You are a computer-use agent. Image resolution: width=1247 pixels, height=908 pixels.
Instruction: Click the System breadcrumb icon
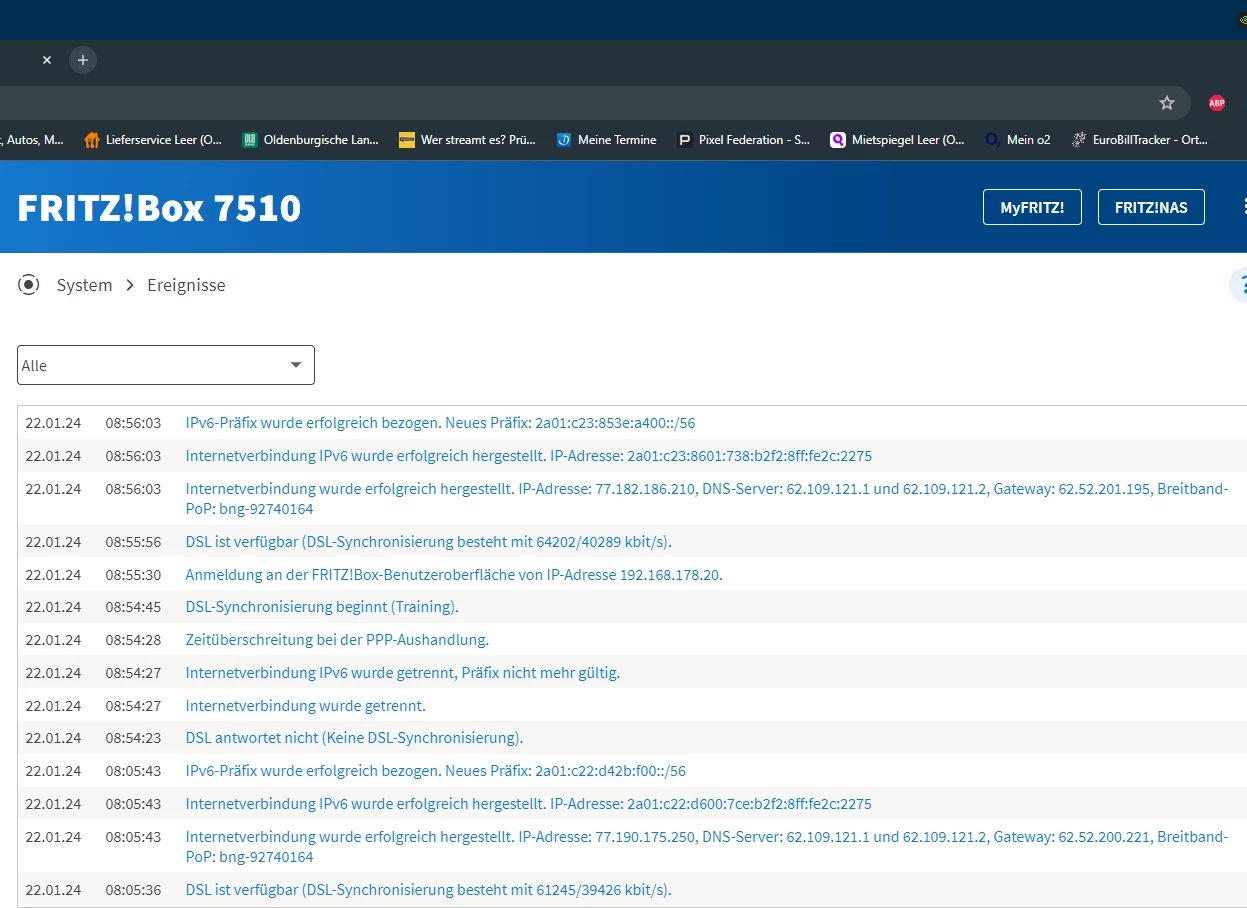point(29,285)
